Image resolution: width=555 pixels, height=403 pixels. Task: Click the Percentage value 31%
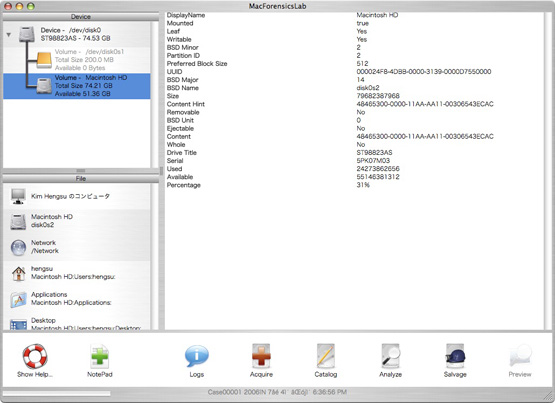(363, 185)
